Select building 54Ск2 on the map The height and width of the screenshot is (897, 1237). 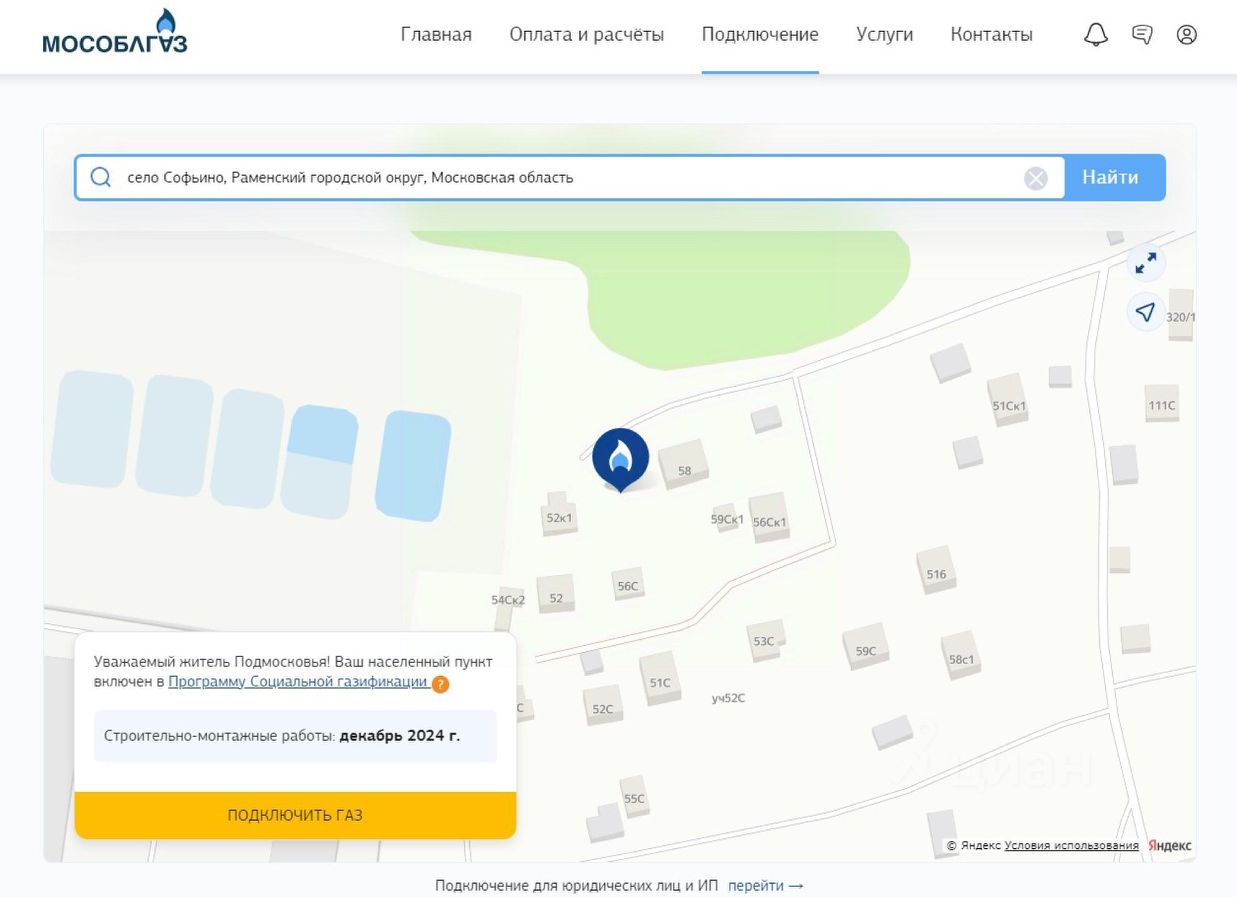(x=508, y=600)
